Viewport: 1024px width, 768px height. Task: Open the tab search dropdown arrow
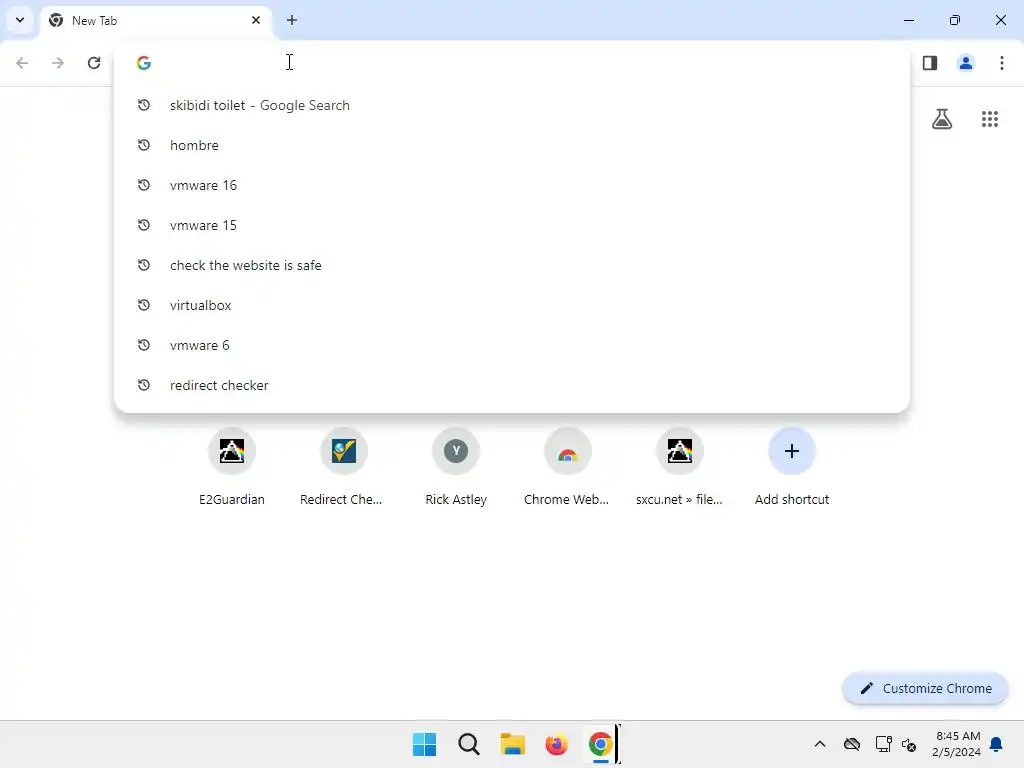tap(20, 20)
